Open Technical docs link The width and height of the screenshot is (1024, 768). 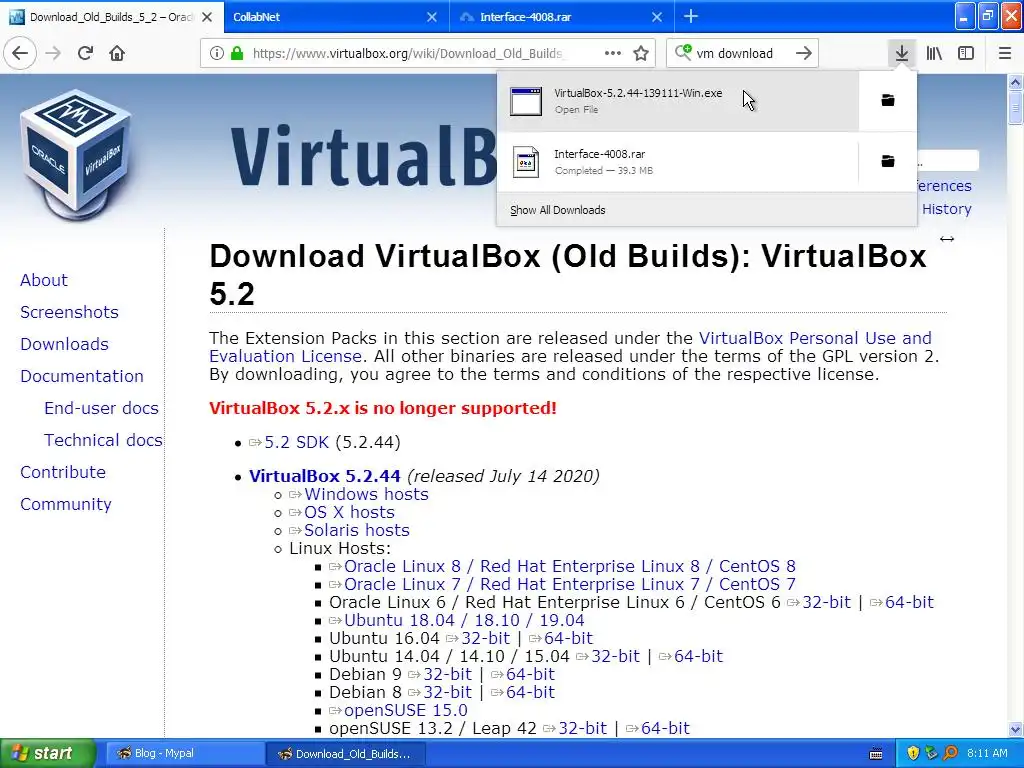(103, 440)
